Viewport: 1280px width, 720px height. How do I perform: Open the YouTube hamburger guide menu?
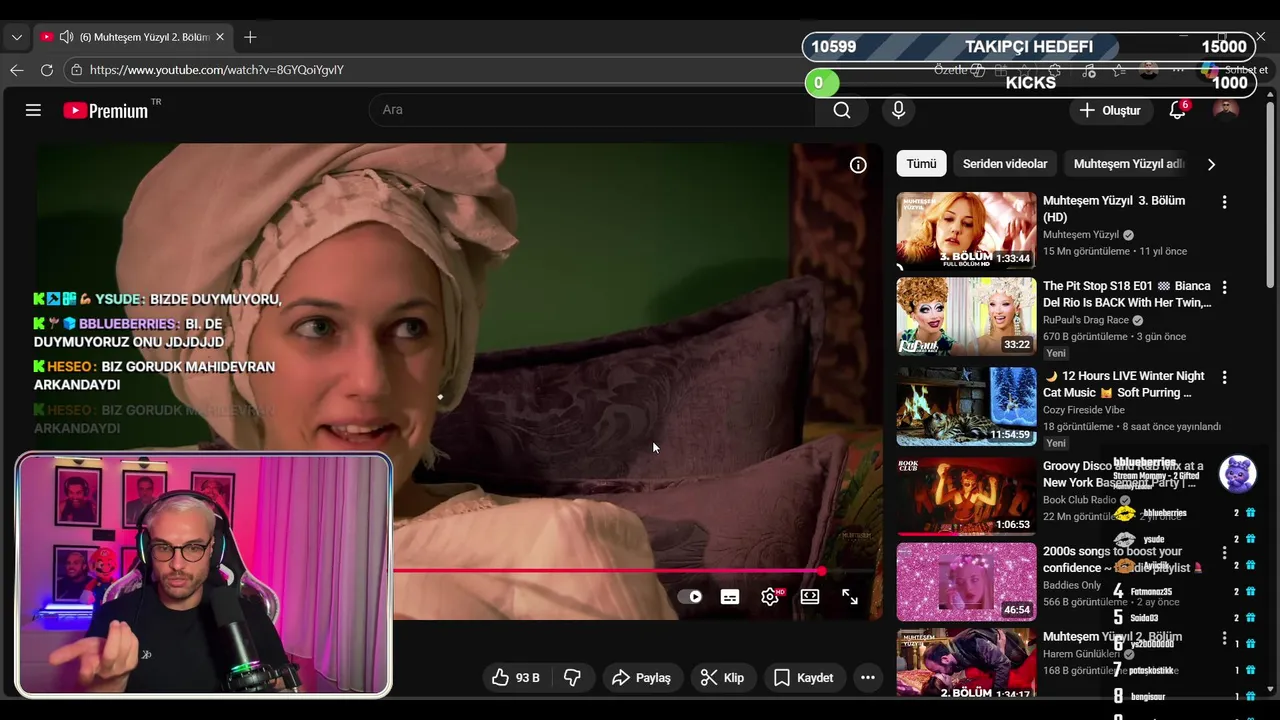33,110
